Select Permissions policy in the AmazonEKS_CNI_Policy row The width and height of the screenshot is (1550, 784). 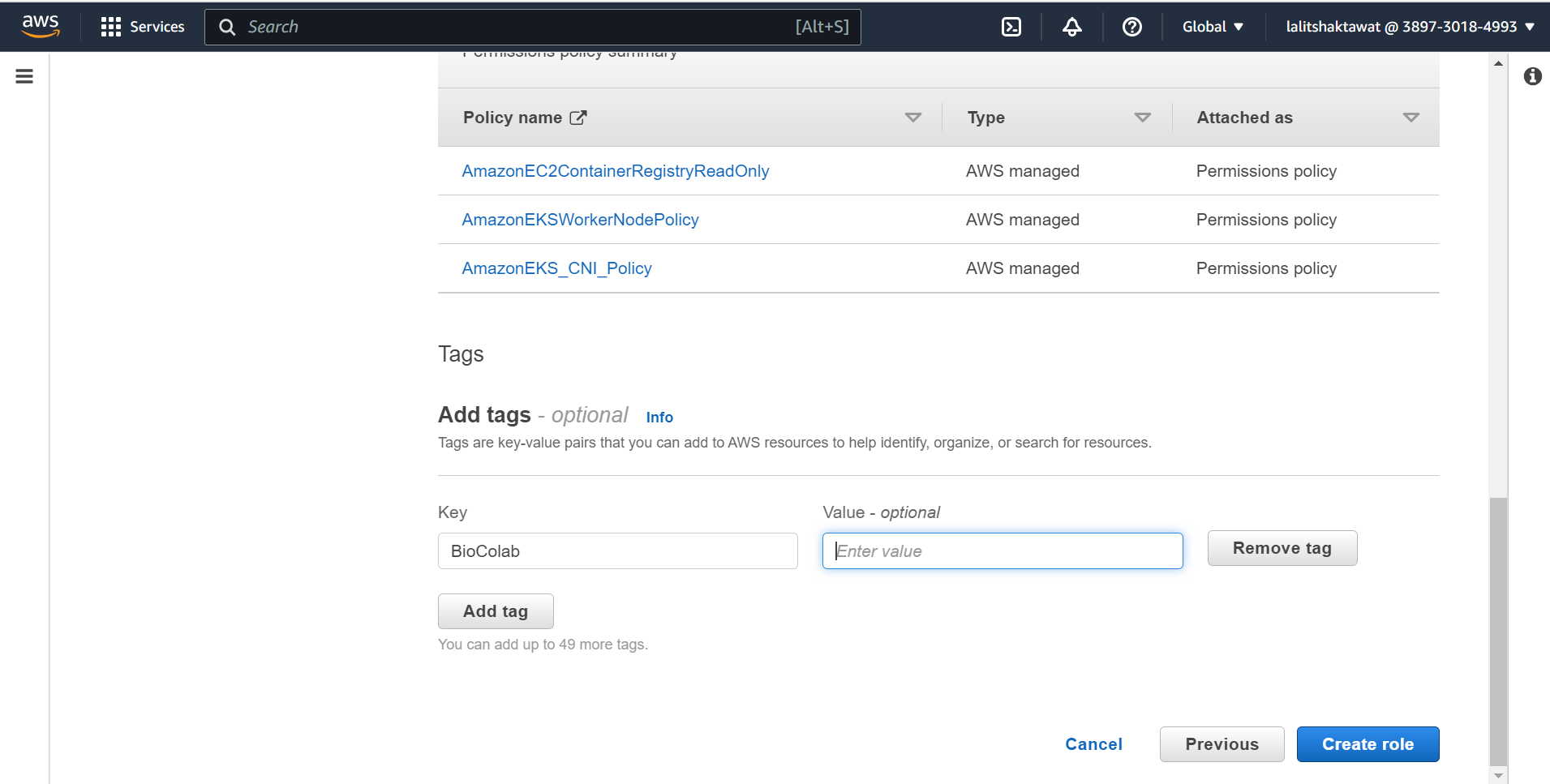click(x=1266, y=268)
